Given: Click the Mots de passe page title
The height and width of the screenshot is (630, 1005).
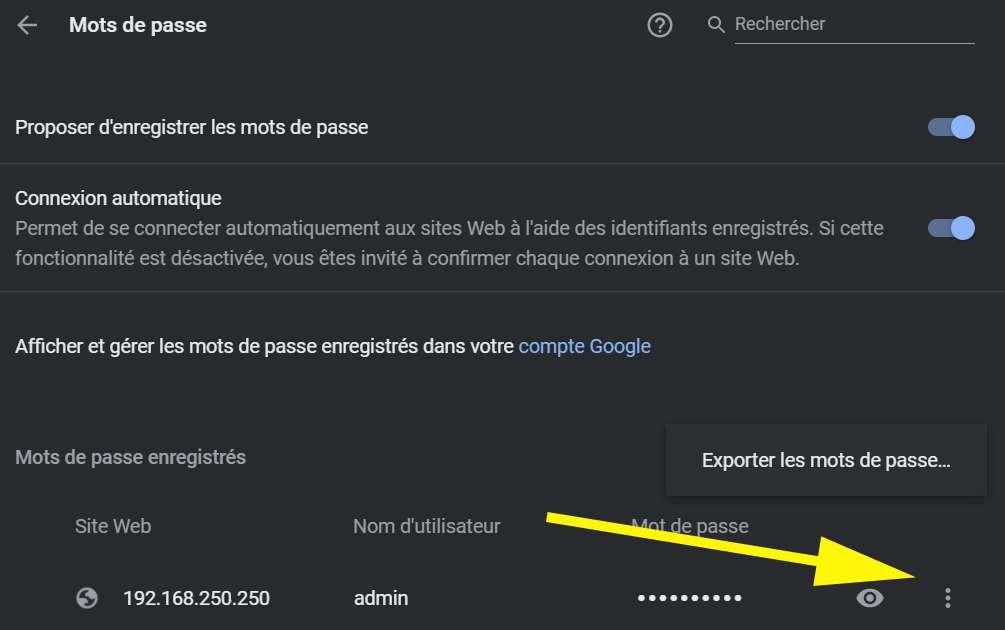Looking at the screenshot, I should [x=138, y=25].
